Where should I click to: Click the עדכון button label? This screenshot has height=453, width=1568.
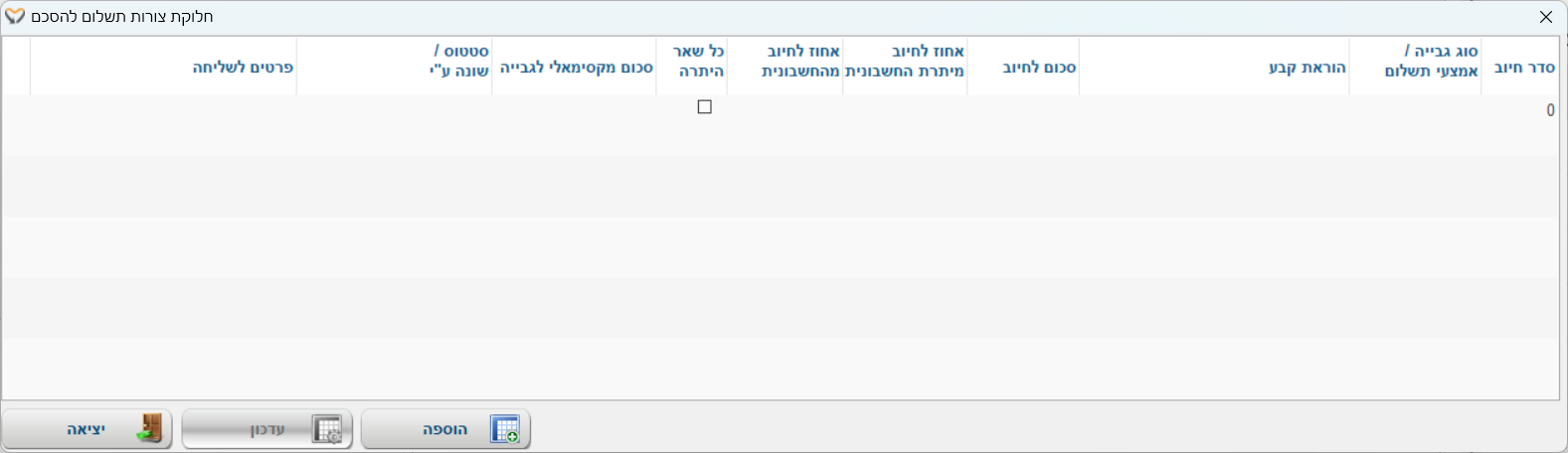[x=266, y=429]
